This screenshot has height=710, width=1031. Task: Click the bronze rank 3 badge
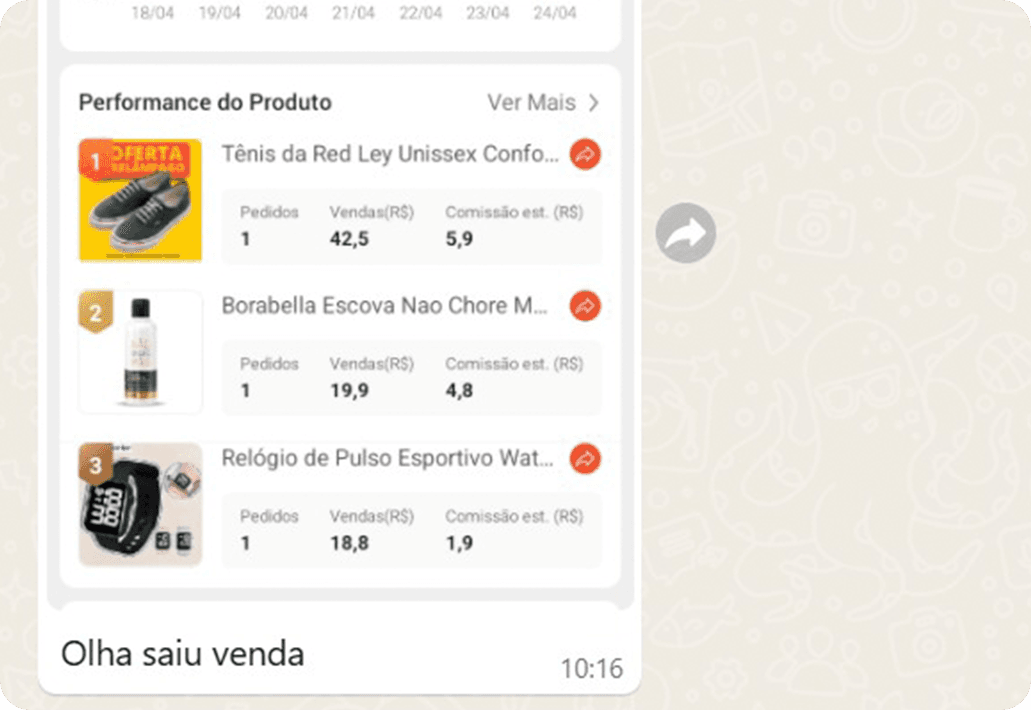tap(95, 464)
